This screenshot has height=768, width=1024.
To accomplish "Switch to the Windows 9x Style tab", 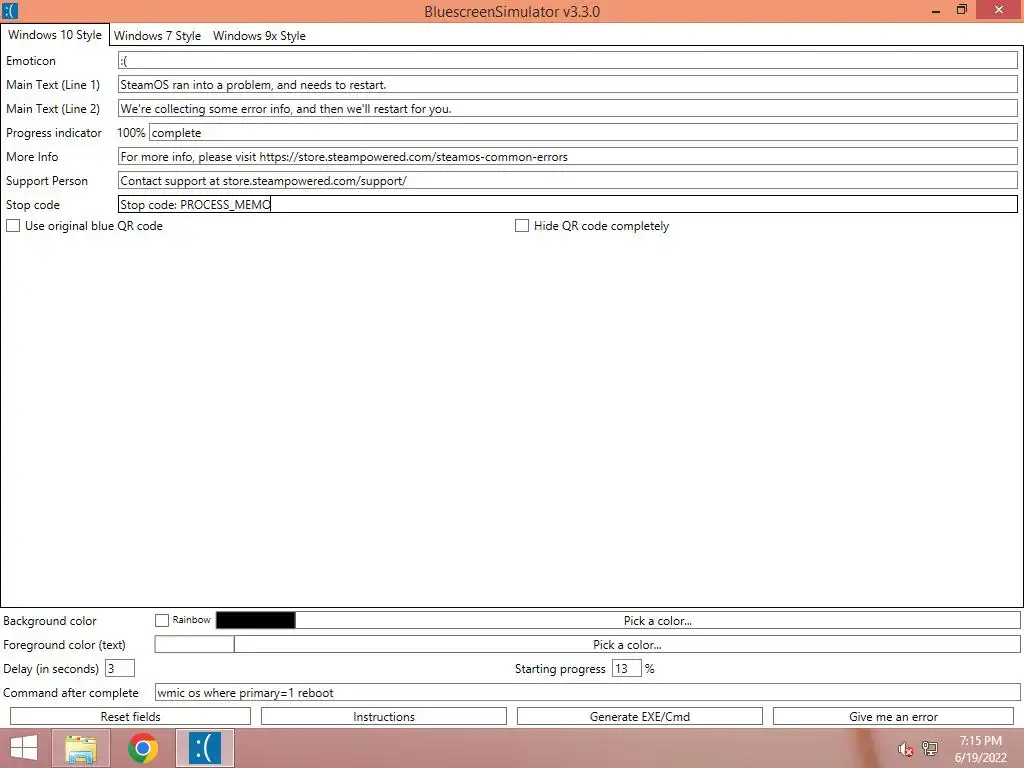I will (x=259, y=36).
